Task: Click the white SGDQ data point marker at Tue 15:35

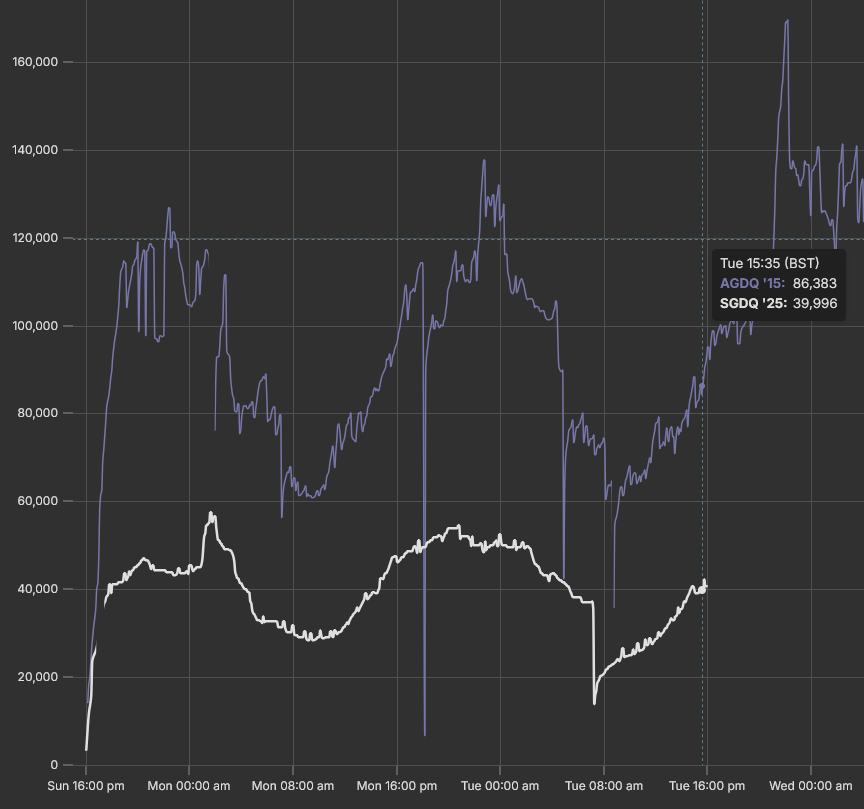Action: 703,589
